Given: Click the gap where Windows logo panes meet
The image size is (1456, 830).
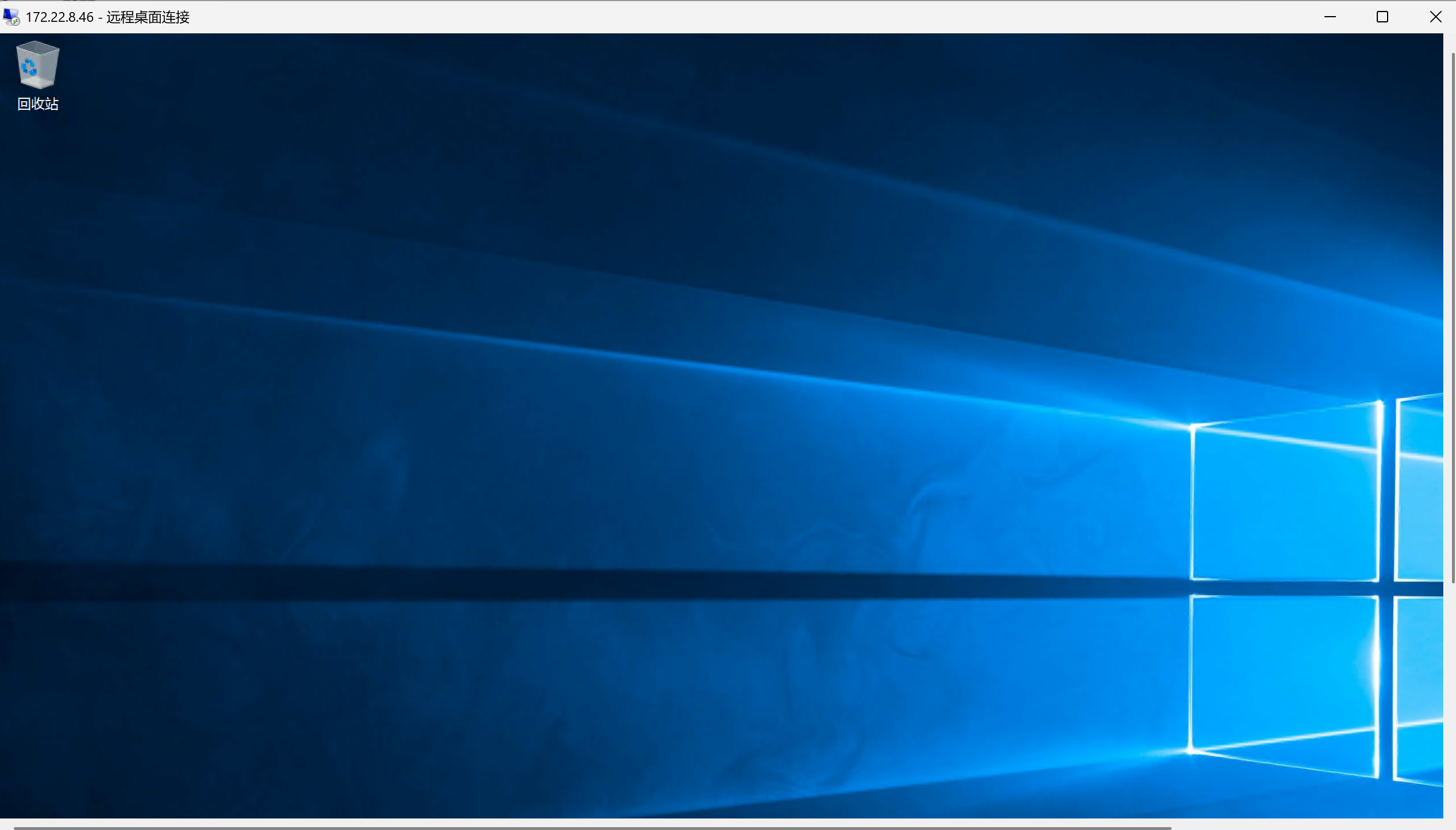Looking at the screenshot, I should pos(1386,589).
